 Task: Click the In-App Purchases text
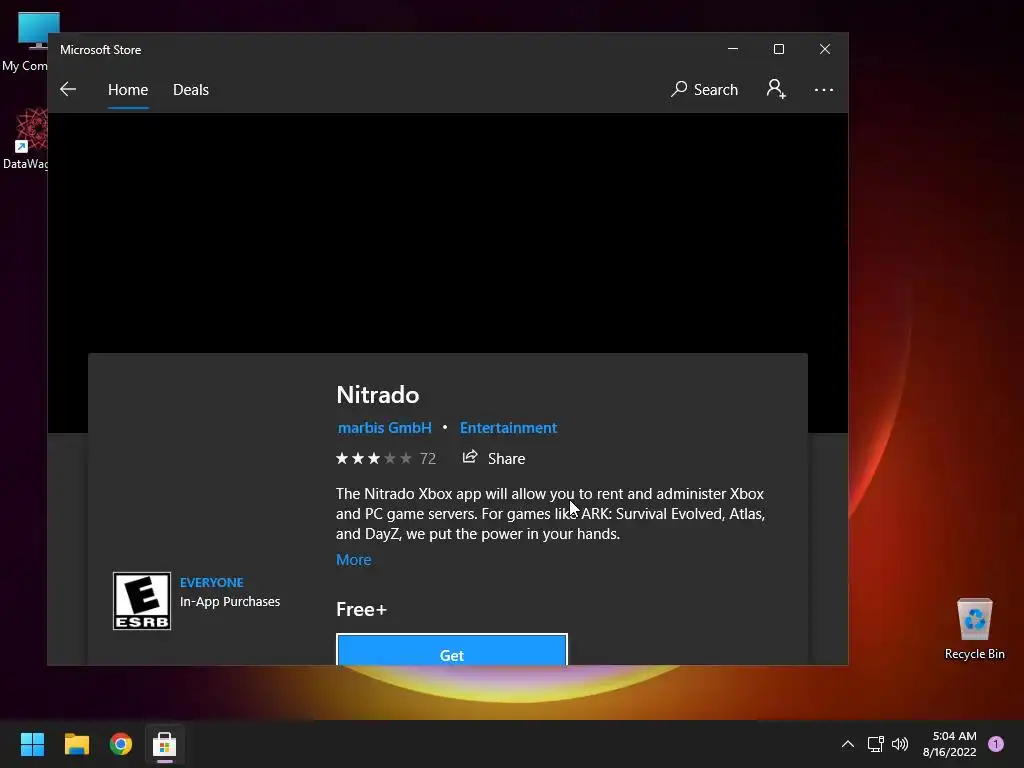pyautogui.click(x=230, y=601)
